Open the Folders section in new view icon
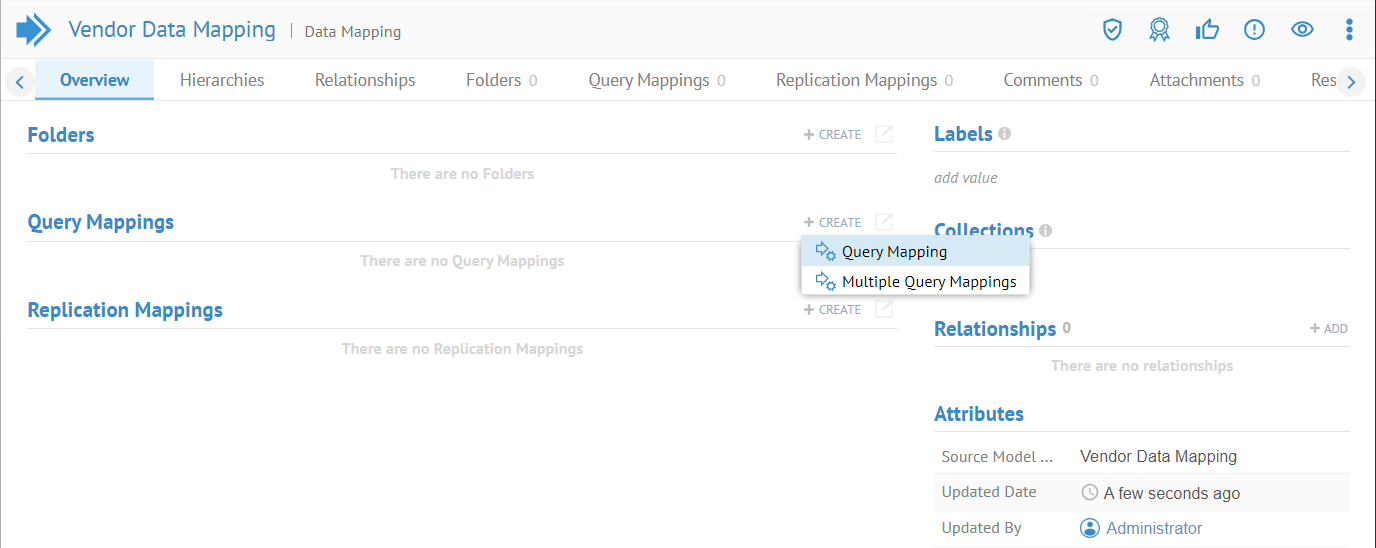The height and width of the screenshot is (548, 1376). [884, 134]
